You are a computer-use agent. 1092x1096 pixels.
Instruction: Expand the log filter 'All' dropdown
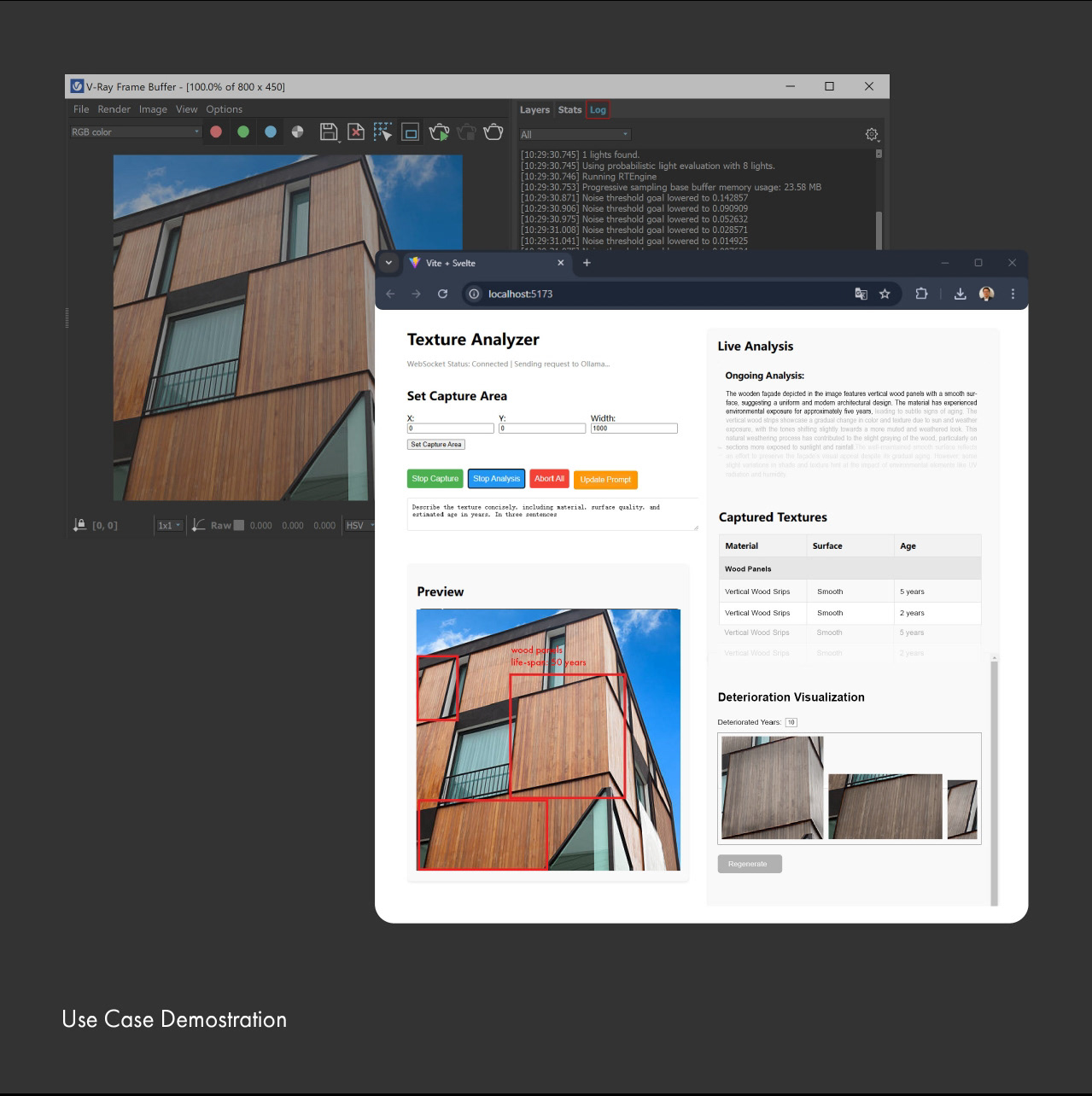pos(575,134)
